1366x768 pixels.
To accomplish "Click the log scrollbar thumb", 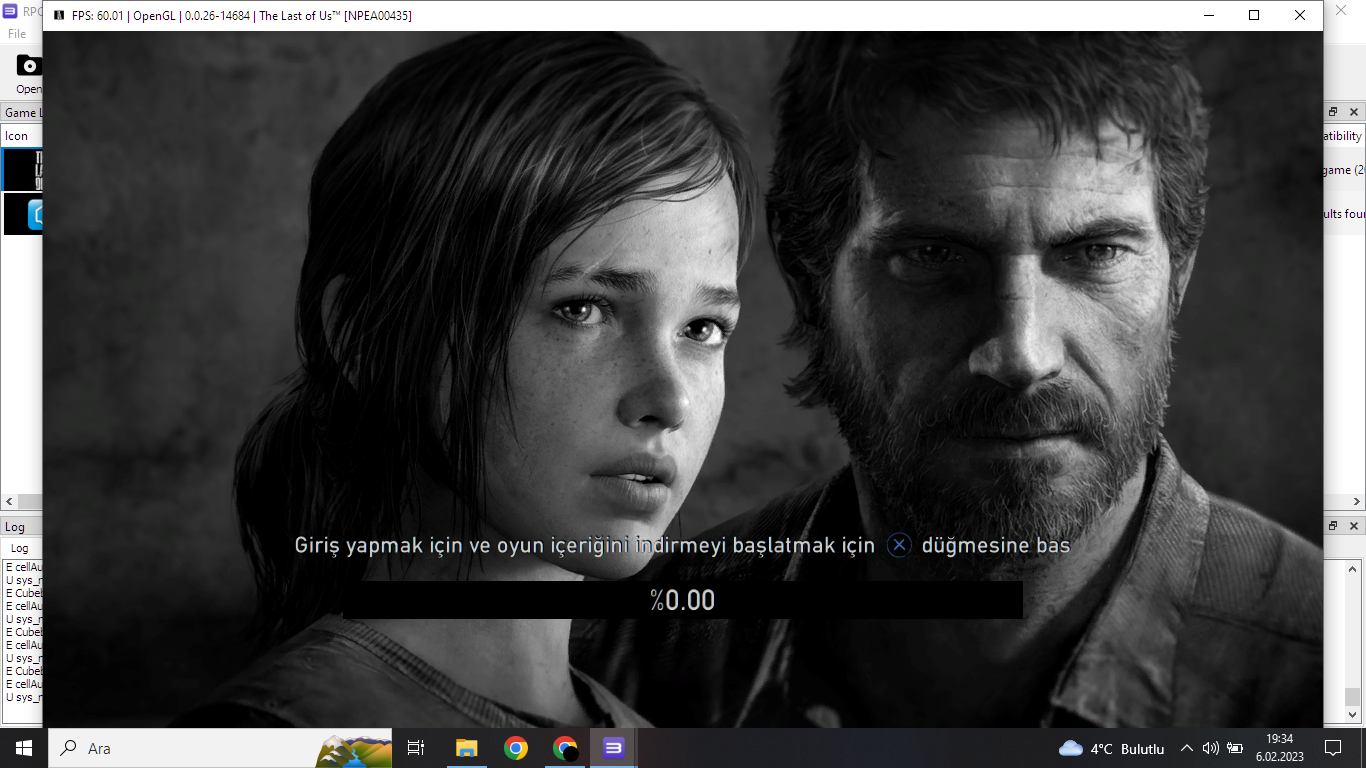I will (x=1353, y=697).
